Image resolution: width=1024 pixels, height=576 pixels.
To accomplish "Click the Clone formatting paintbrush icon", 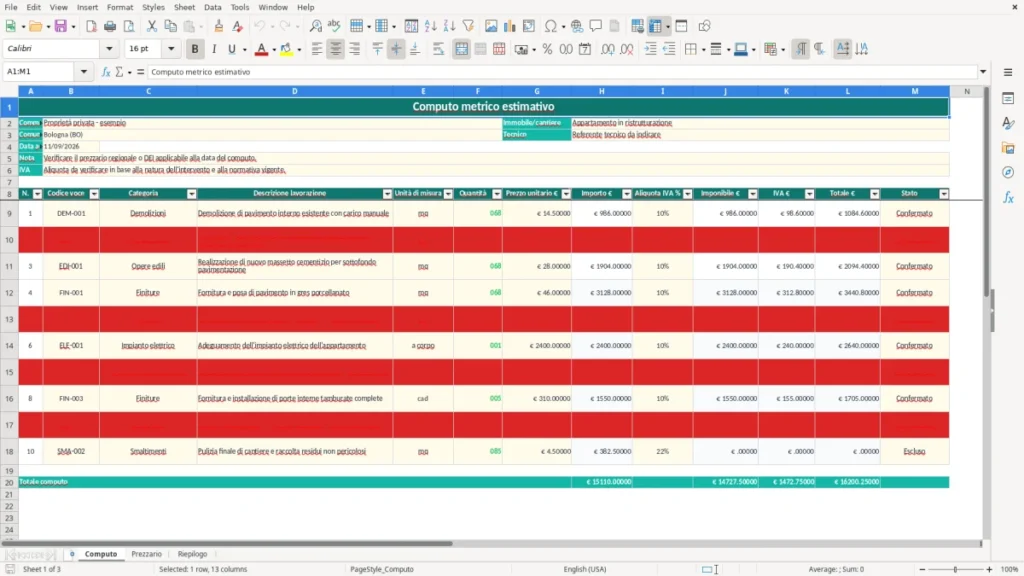I will point(219,26).
